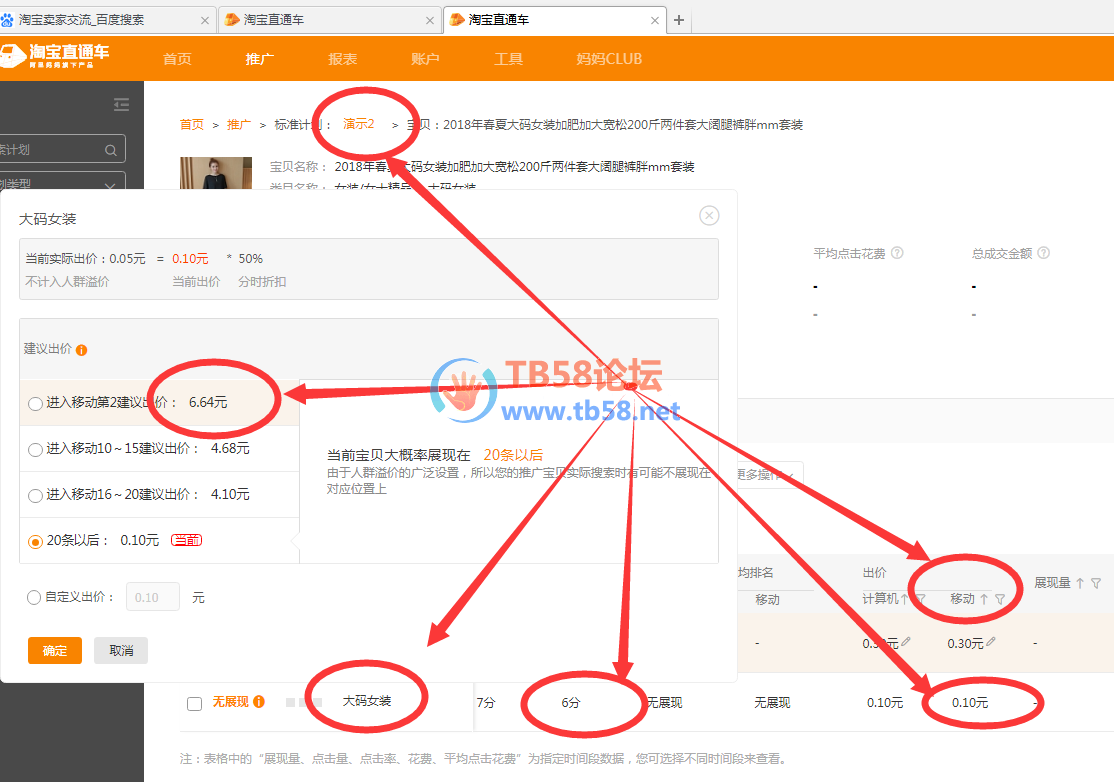Screen dimensions: 1114x782
Task: Click the info icon beside 建议出价
Action: click(82, 349)
